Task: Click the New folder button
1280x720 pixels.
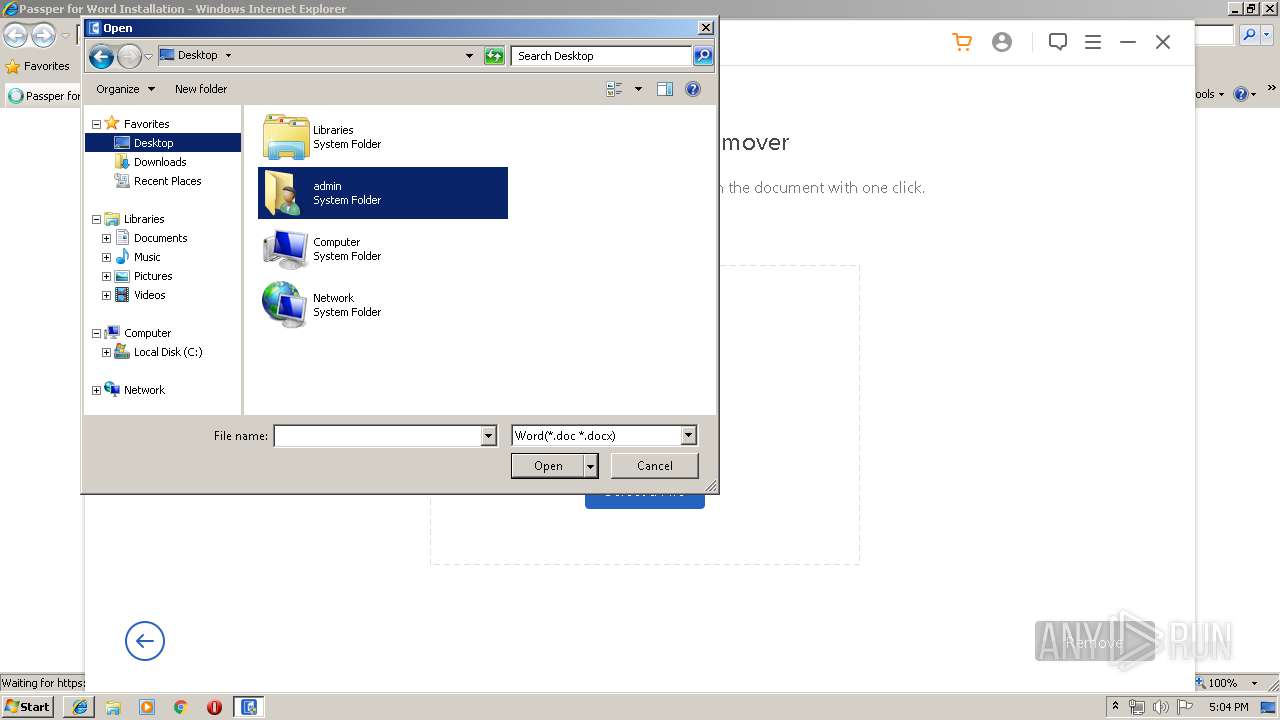Action: (201, 89)
